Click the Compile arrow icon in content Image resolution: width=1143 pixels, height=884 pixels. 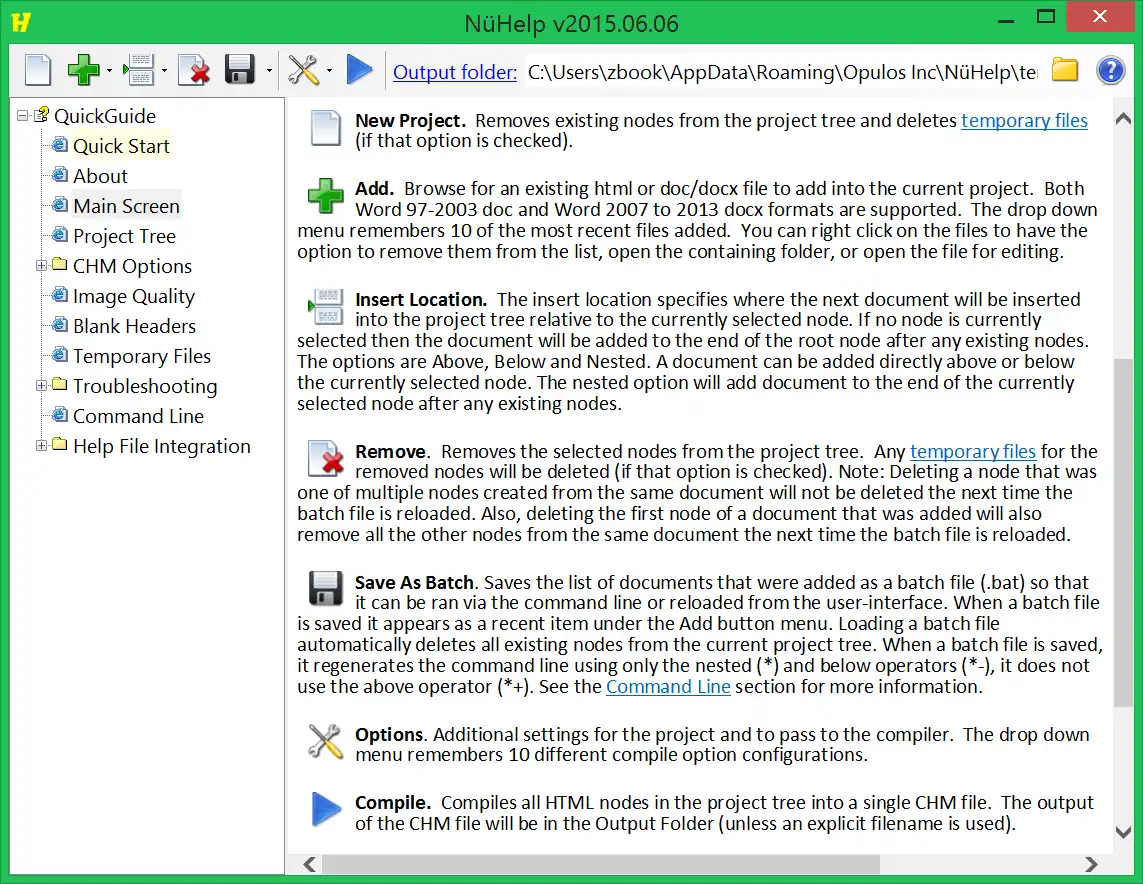[326, 809]
